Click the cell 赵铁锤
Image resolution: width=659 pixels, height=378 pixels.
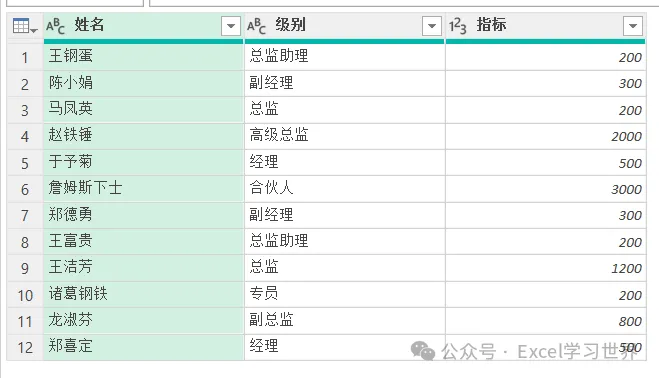[x=143, y=136]
